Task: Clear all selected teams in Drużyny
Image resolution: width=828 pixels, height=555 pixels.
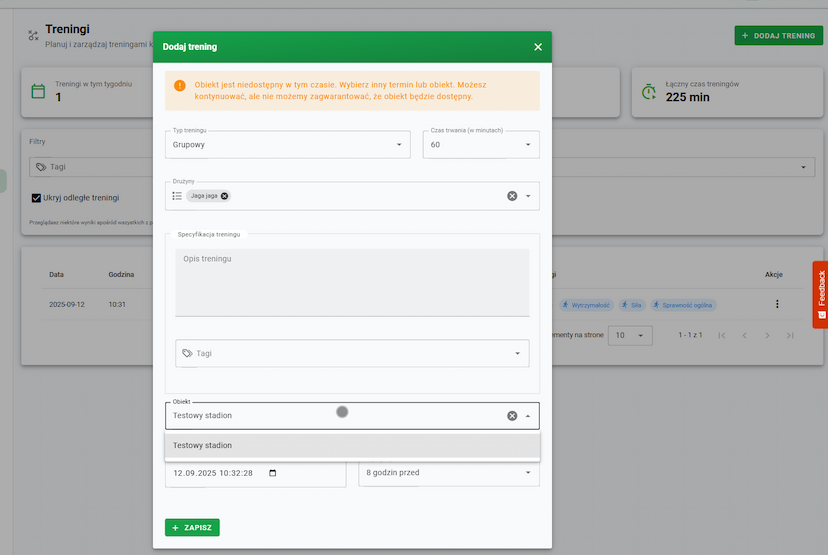Action: tap(512, 196)
